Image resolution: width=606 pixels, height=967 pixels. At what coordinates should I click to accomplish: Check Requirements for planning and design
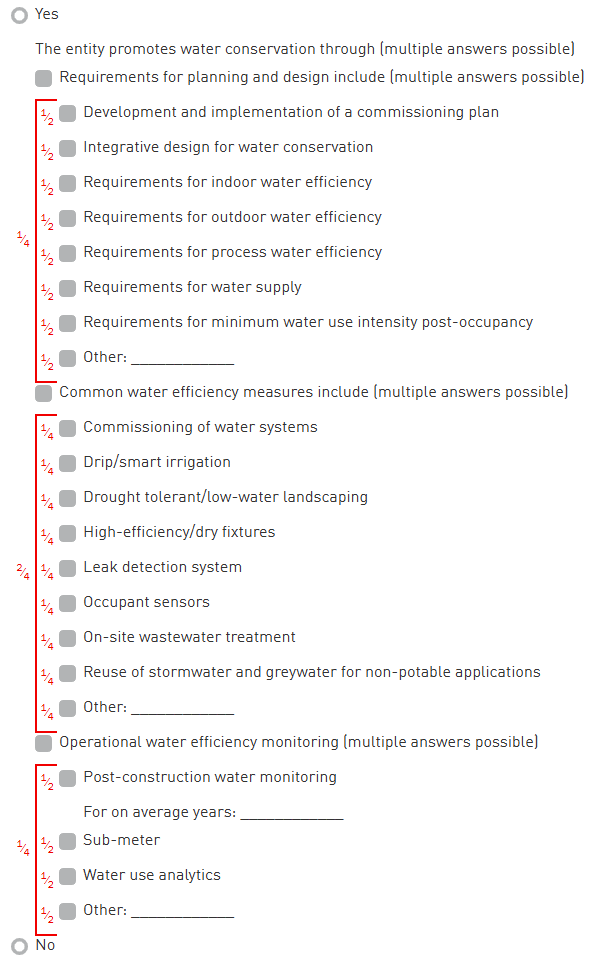click(43, 78)
